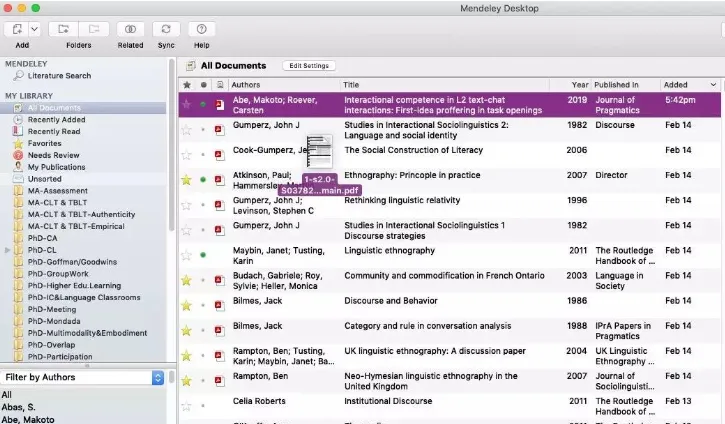725x424 pixels.
Task: Filter by author Abe, Makoto
Action: coord(28,419)
